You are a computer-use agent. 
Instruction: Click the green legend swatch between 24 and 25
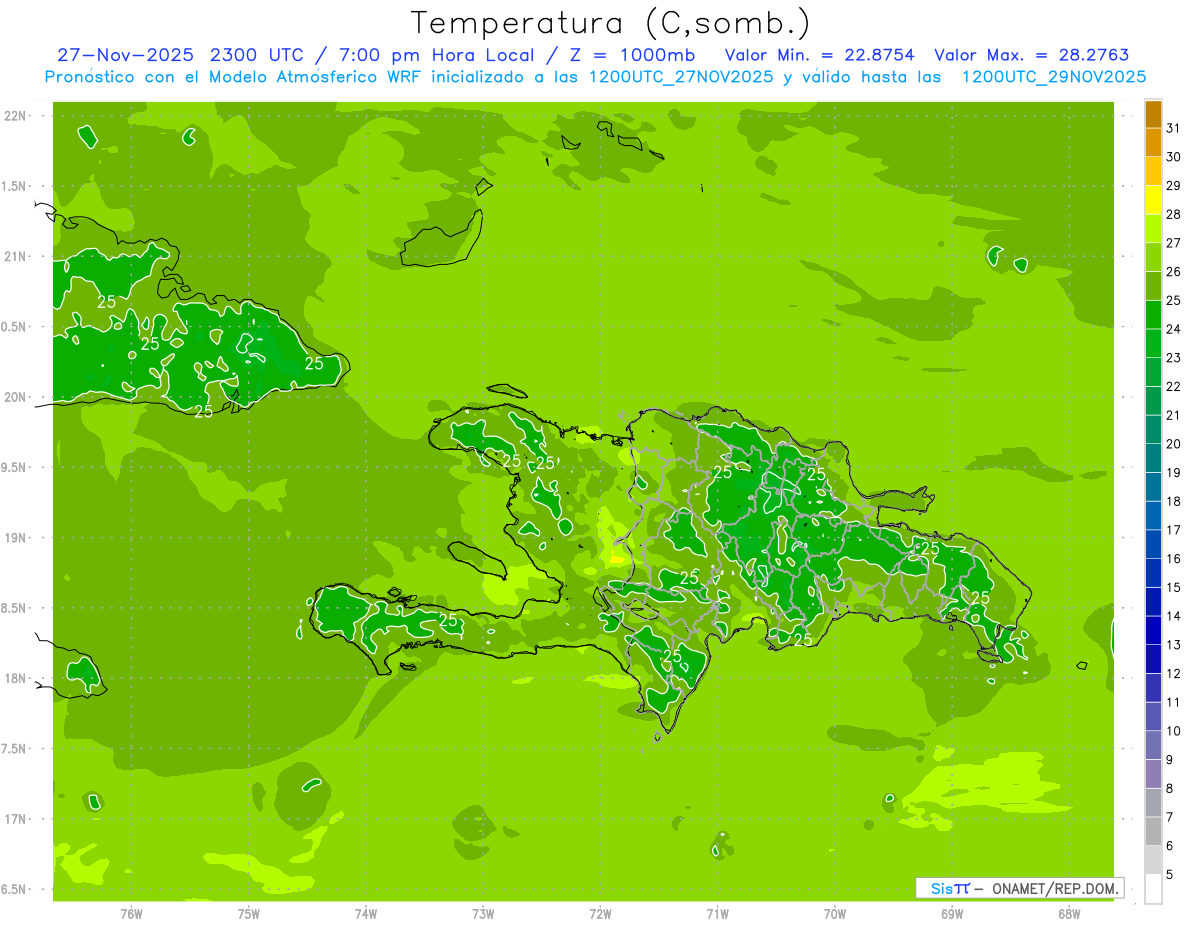(1153, 315)
